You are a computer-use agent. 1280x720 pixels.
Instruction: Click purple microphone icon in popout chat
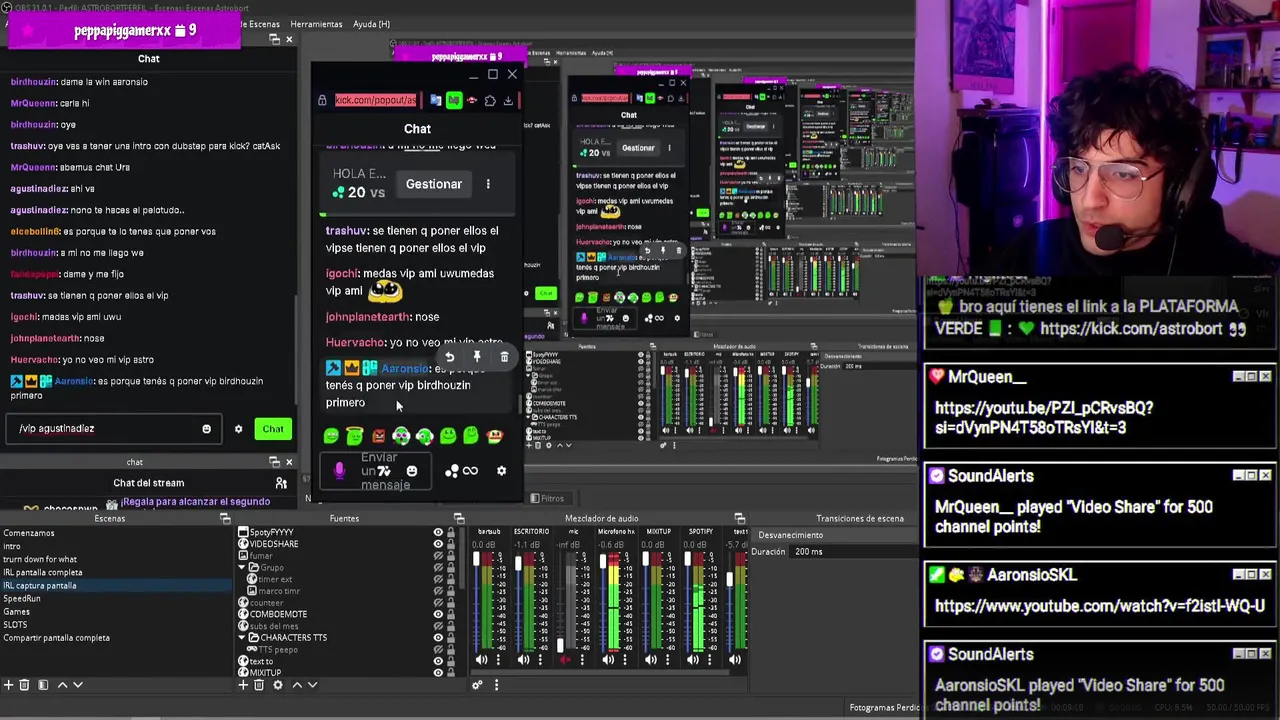coord(339,471)
